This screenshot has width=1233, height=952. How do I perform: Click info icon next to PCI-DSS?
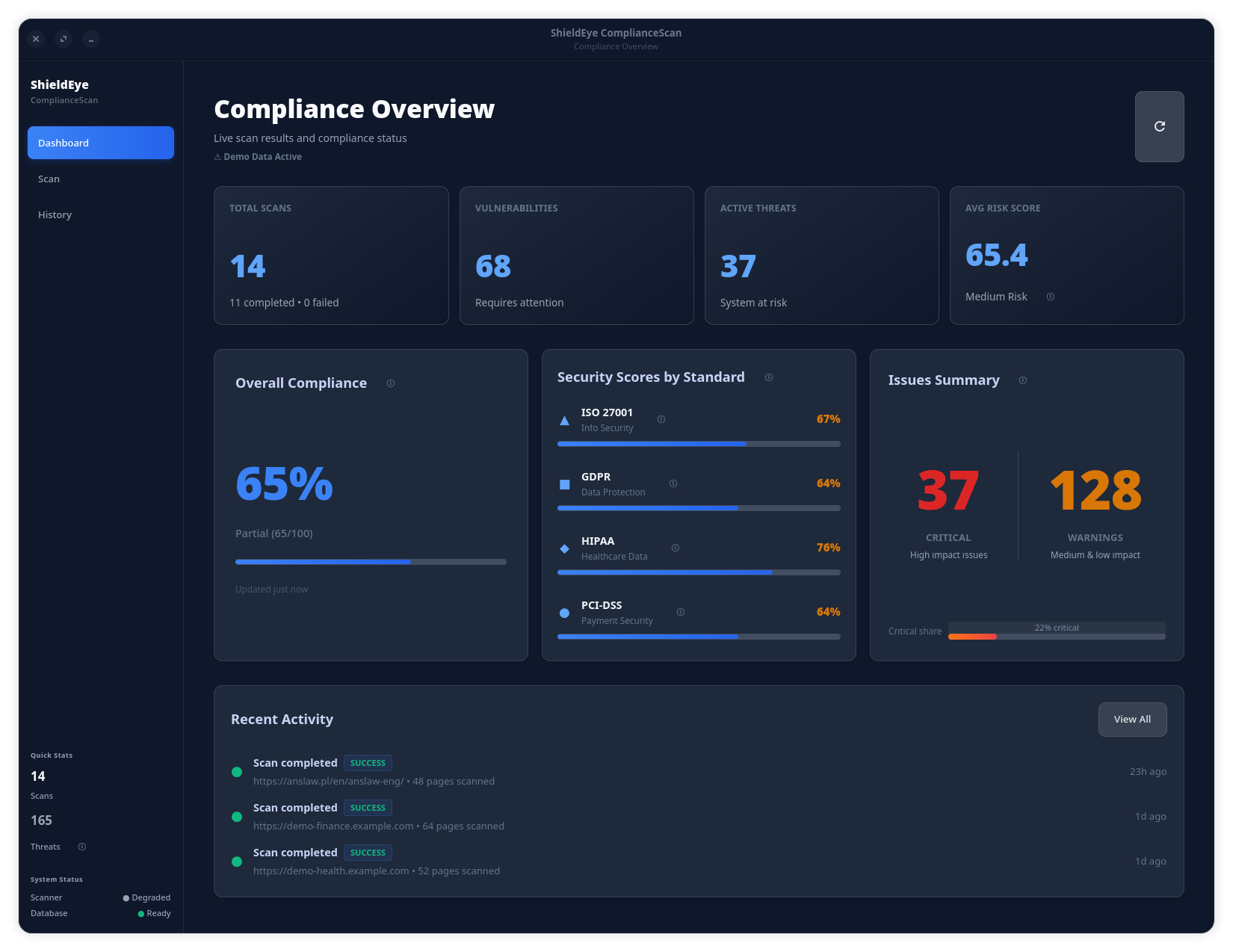681,612
